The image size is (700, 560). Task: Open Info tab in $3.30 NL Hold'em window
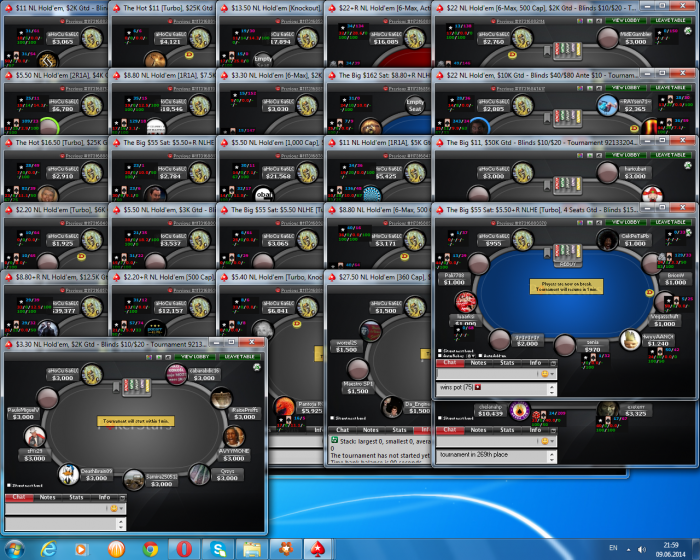click(x=104, y=497)
